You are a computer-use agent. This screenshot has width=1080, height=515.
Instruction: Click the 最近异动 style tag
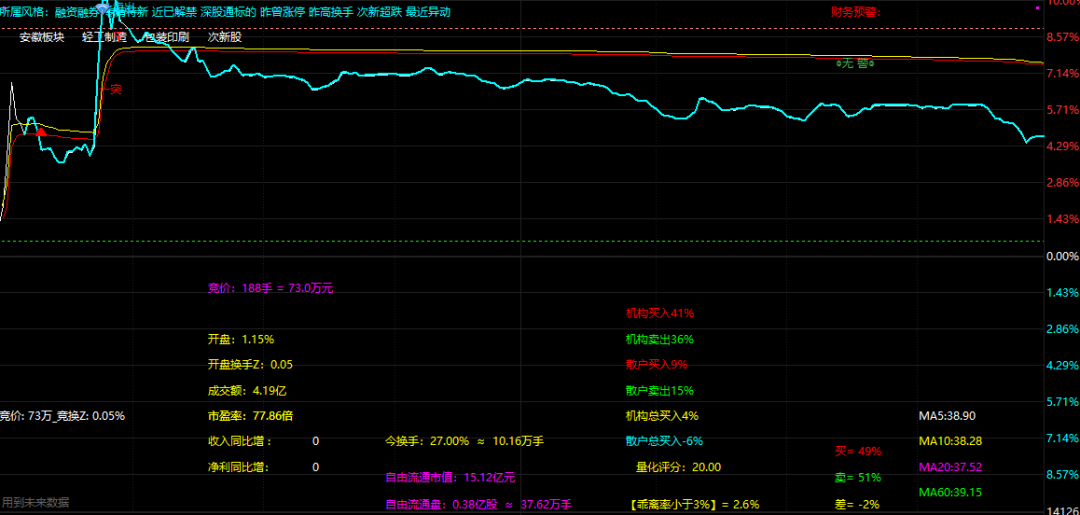point(428,12)
